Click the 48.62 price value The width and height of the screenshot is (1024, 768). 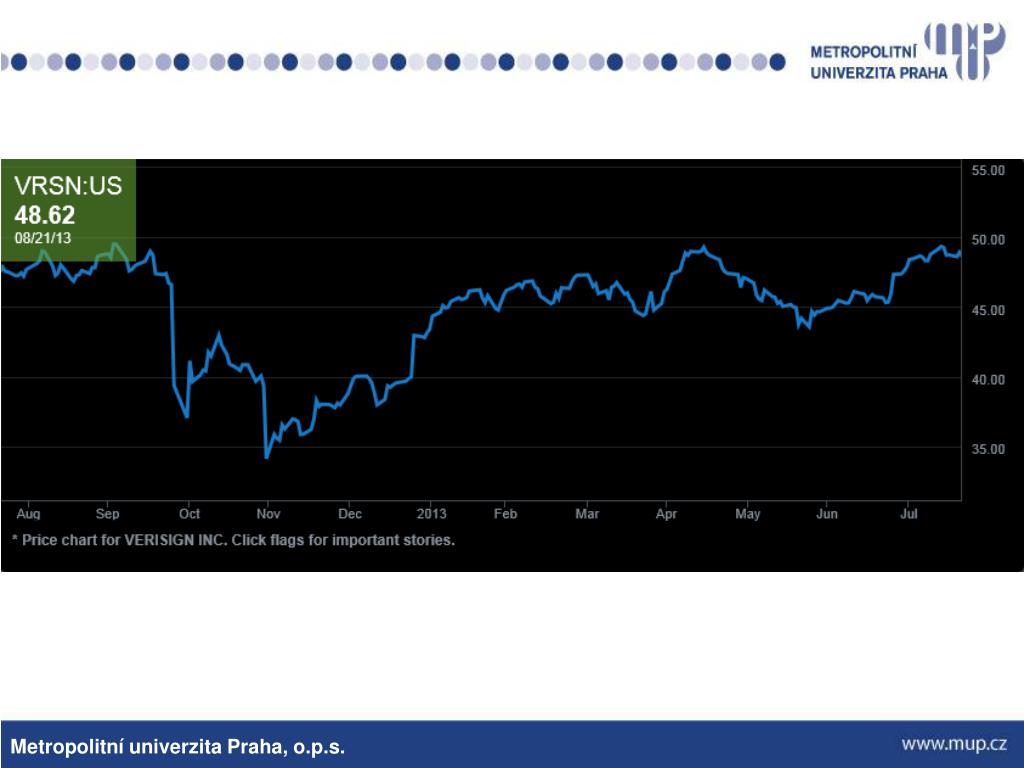44,216
